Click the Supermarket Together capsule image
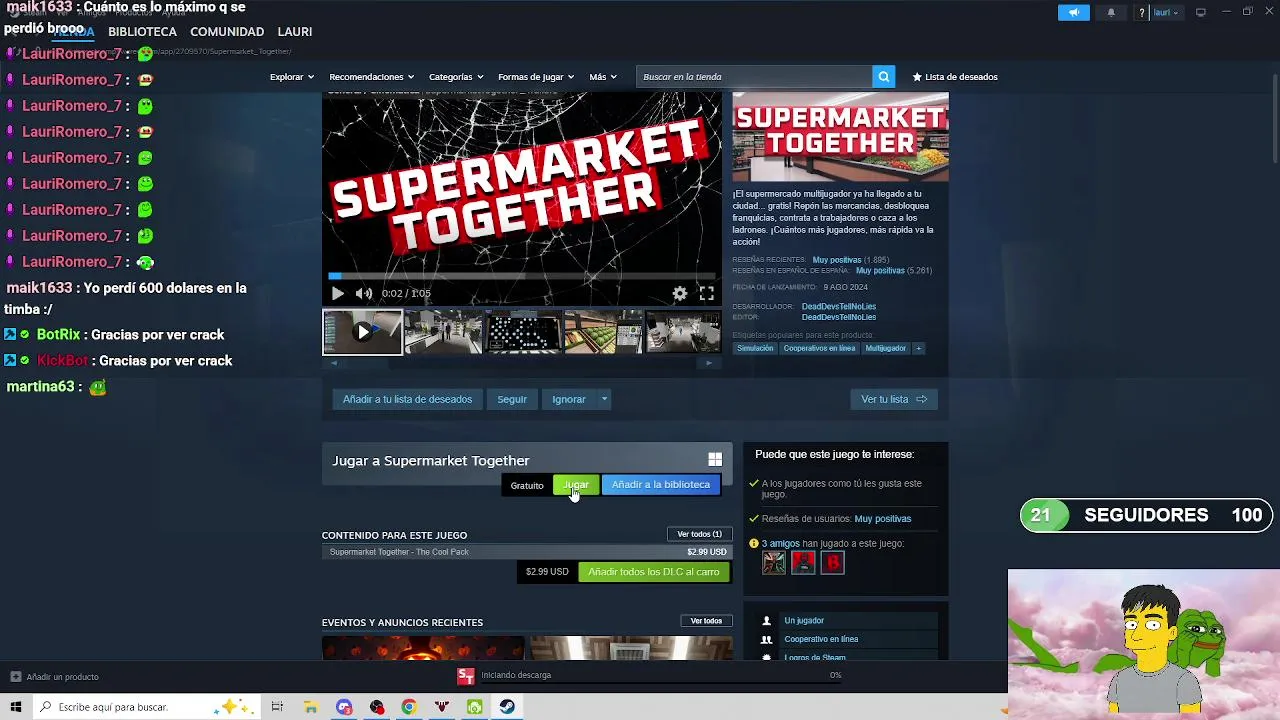 pos(840,137)
